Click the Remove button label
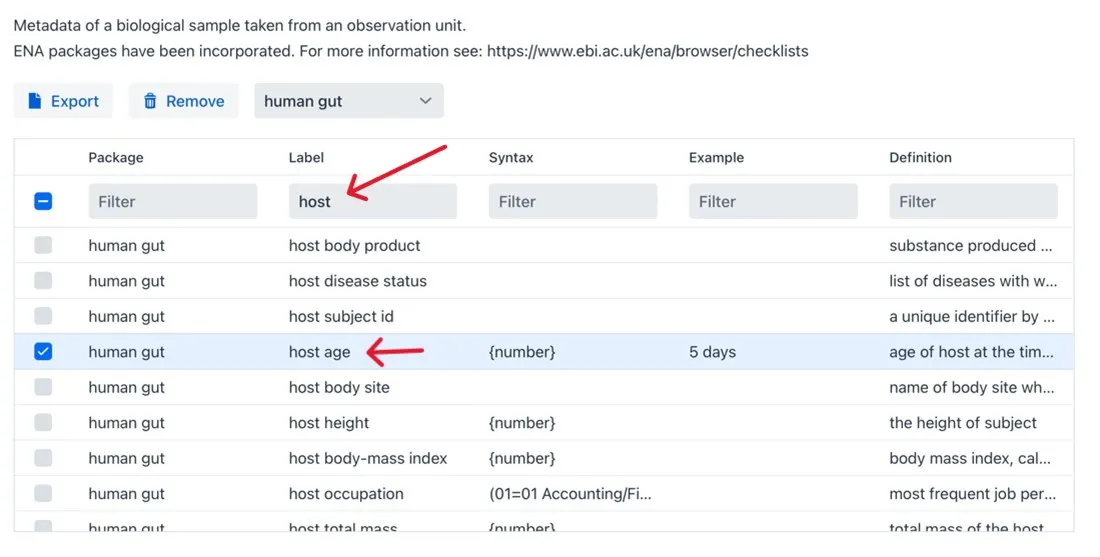This screenshot has height=557, width=1100. (195, 101)
